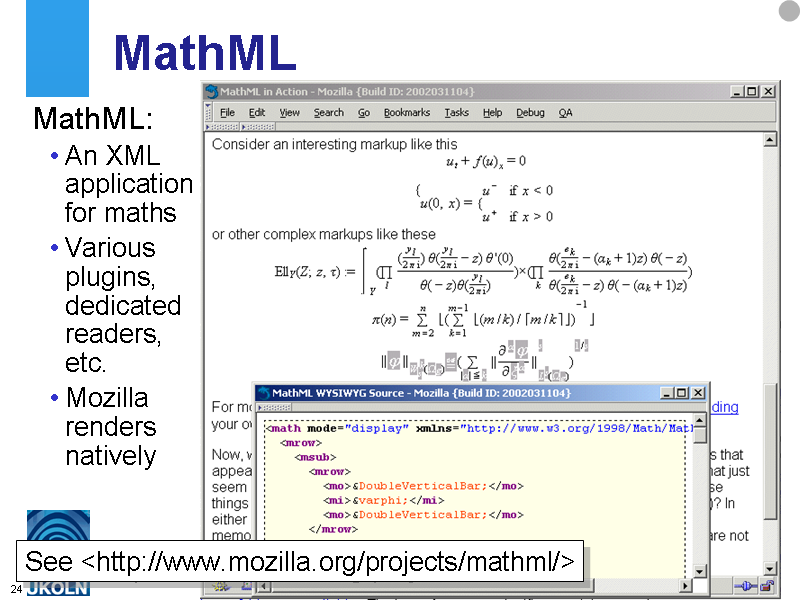This screenshot has height=600, width=800.
Task: Click the bullet 'Mozilla renders natively'
Action: pyautogui.click(x=111, y=427)
